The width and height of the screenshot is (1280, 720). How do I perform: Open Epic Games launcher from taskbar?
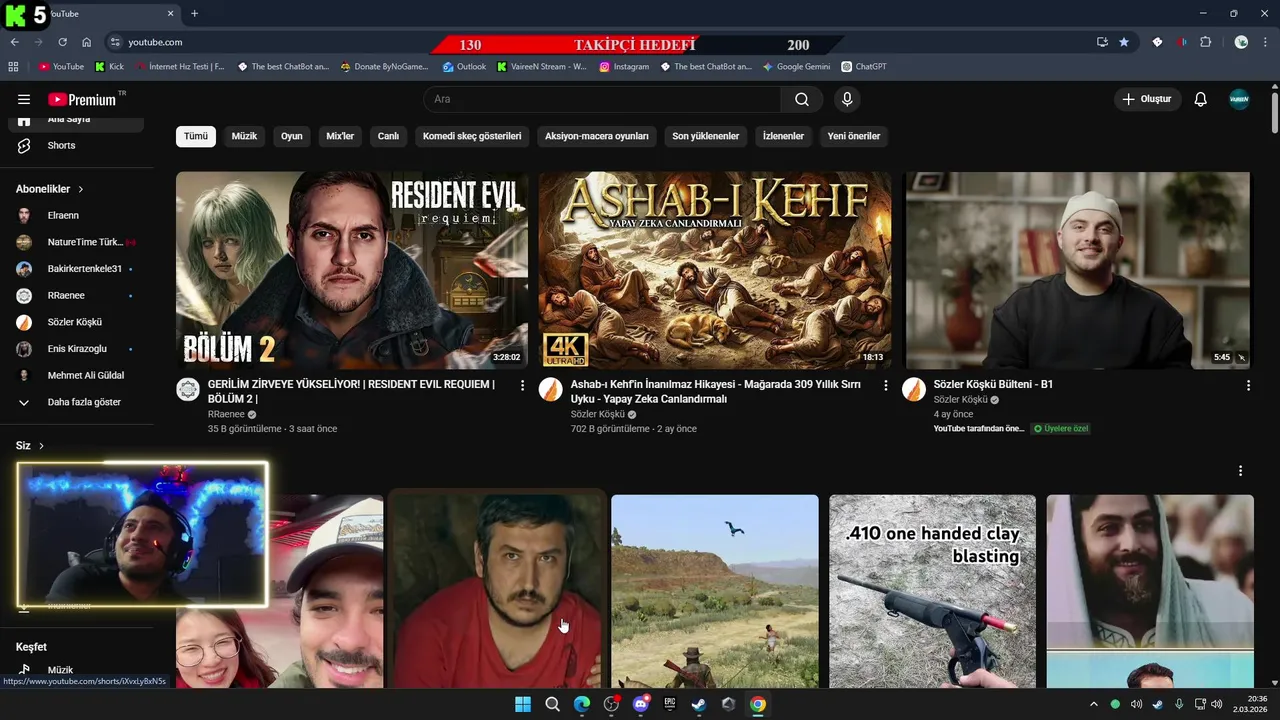(670, 704)
